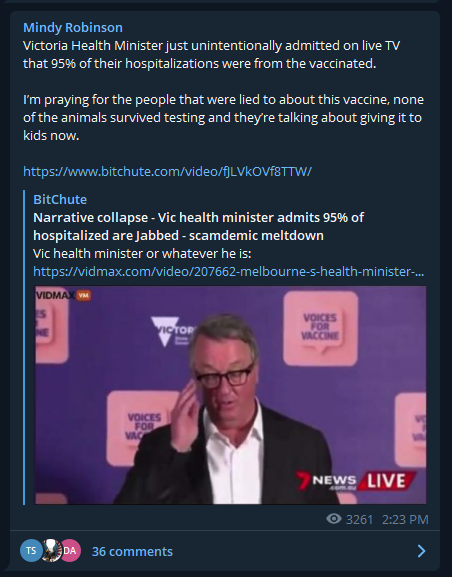Click the VIDMAX logo in thumbnail
This screenshot has height=577, width=452.
point(63,295)
